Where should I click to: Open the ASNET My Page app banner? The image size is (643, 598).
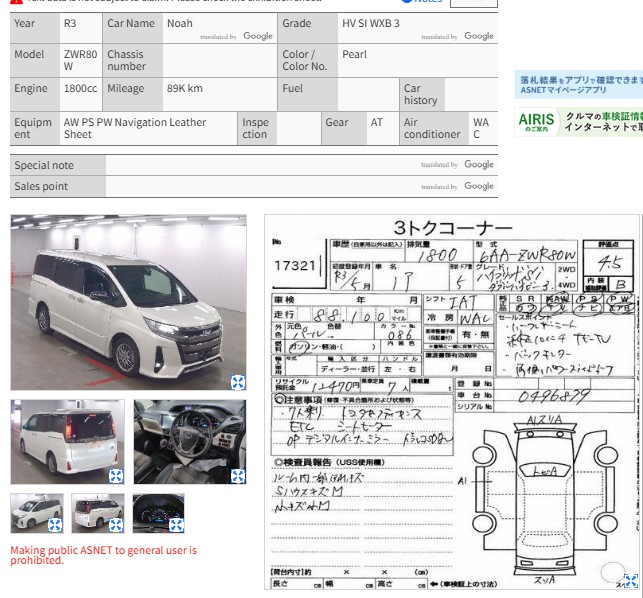pyautogui.click(x=579, y=84)
